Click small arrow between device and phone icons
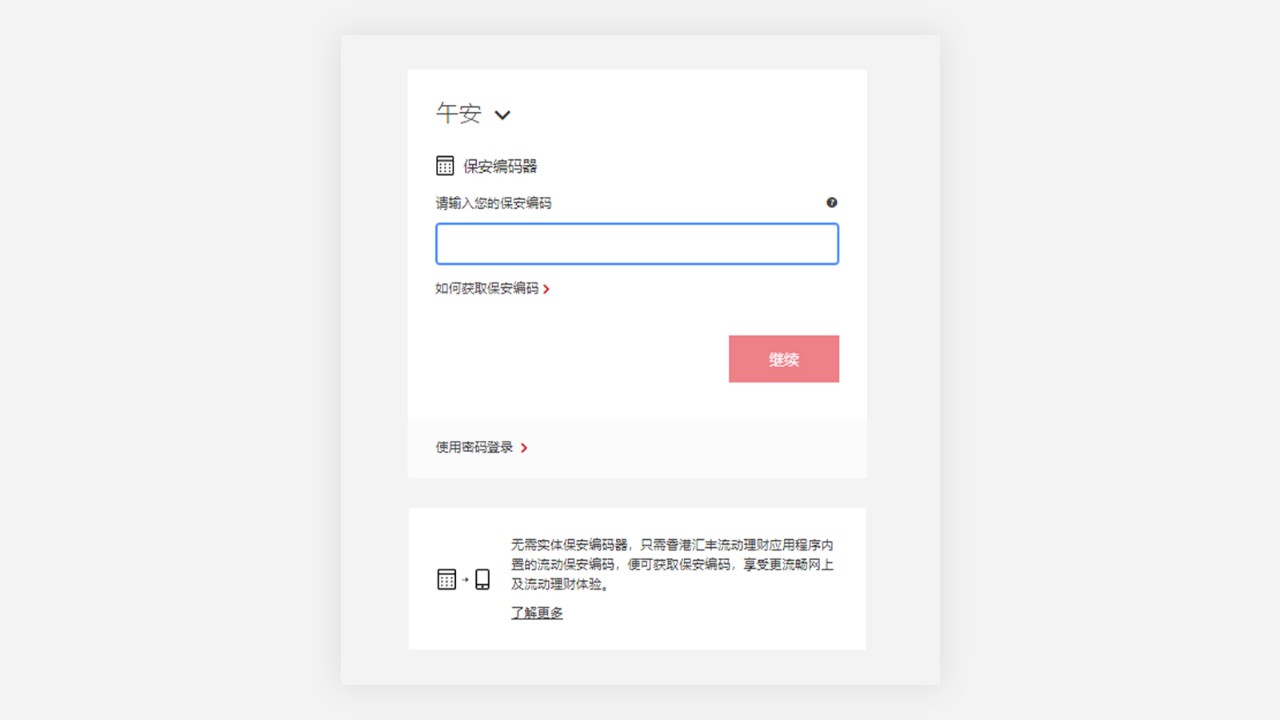Screen dimensions: 1280x720 pyautogui.click(x=465, y=579)
